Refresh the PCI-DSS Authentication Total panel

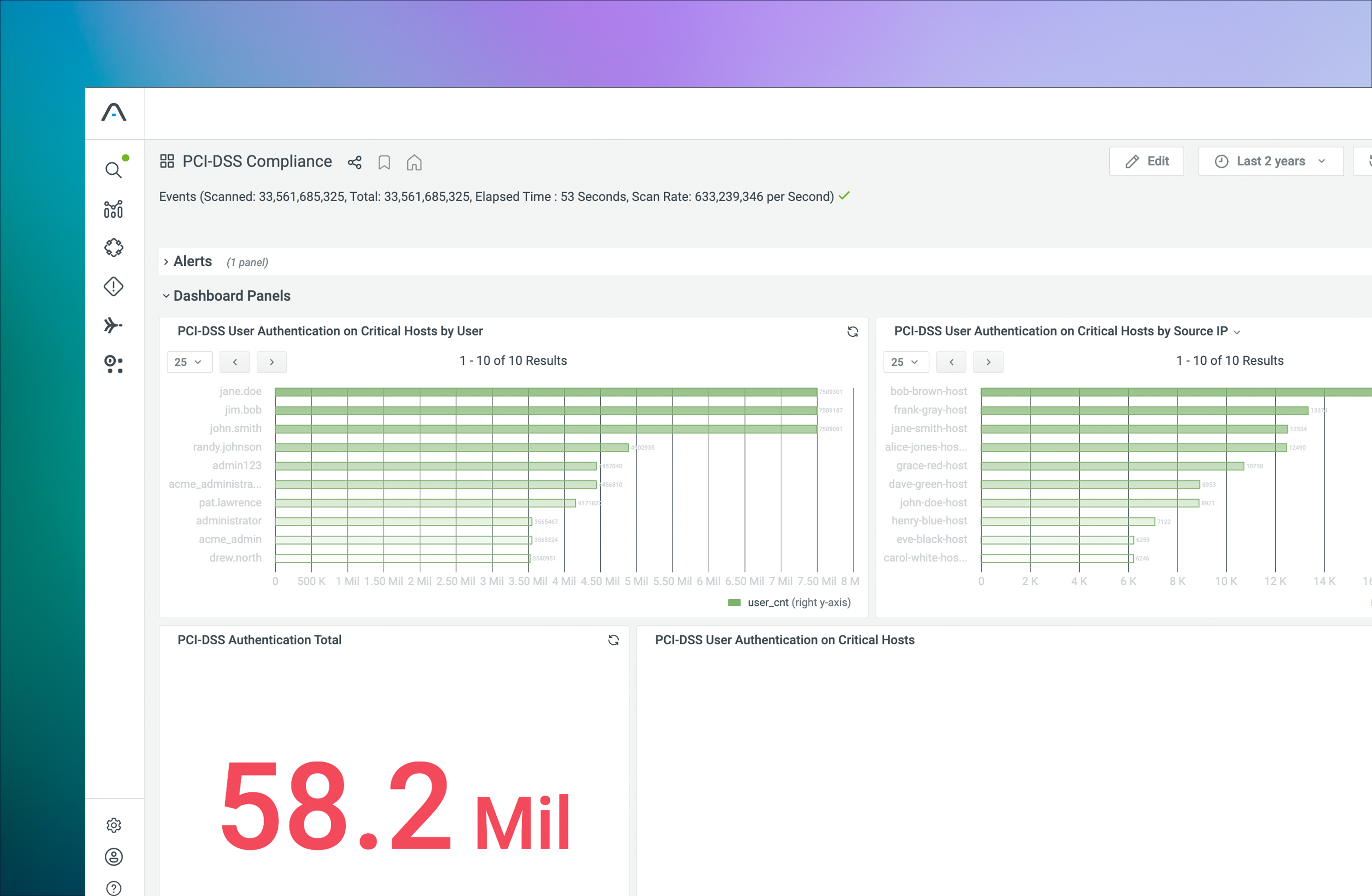(x=613, y=640)
